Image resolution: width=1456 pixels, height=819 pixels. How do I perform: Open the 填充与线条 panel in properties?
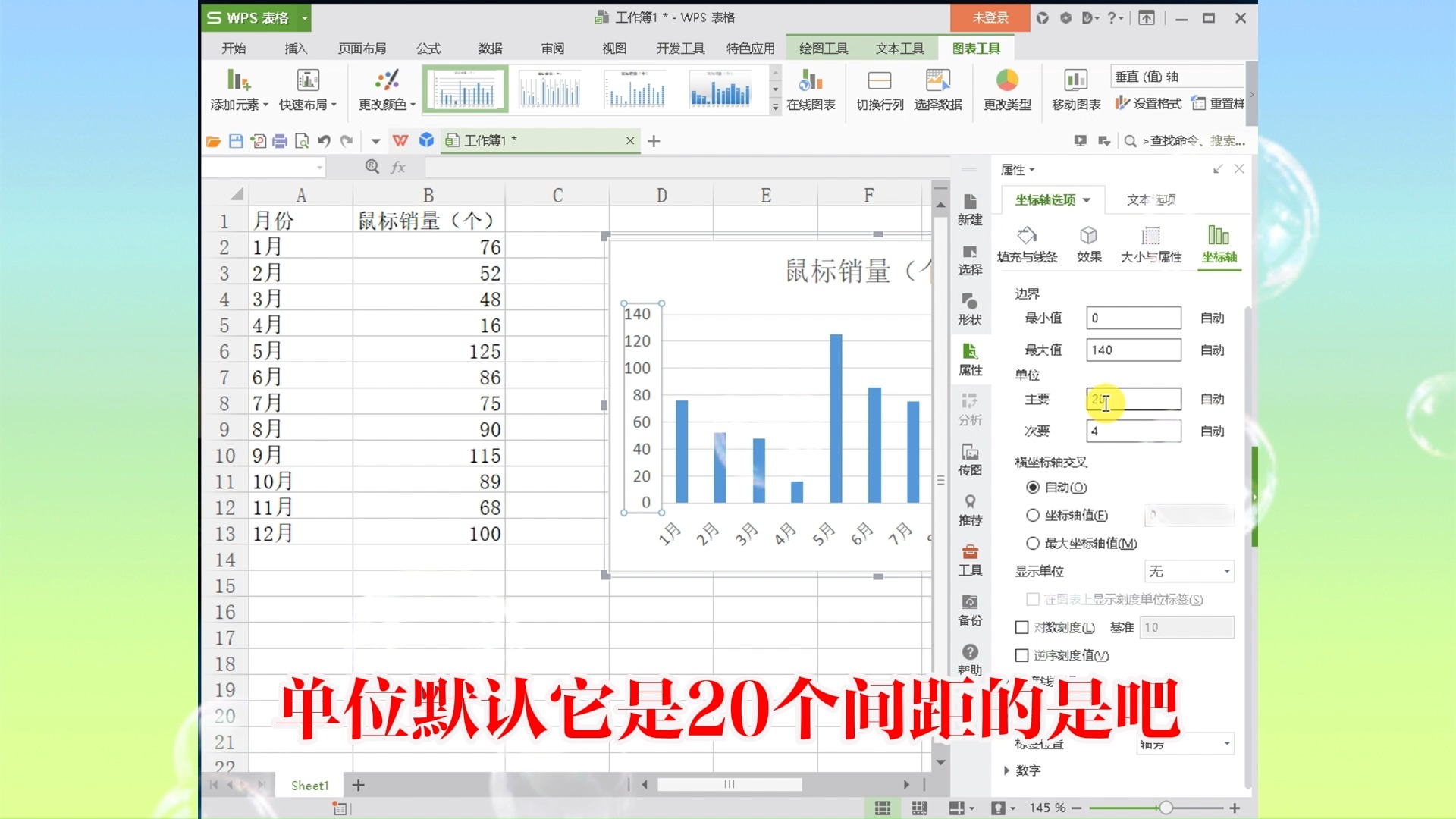point(1028,243)
